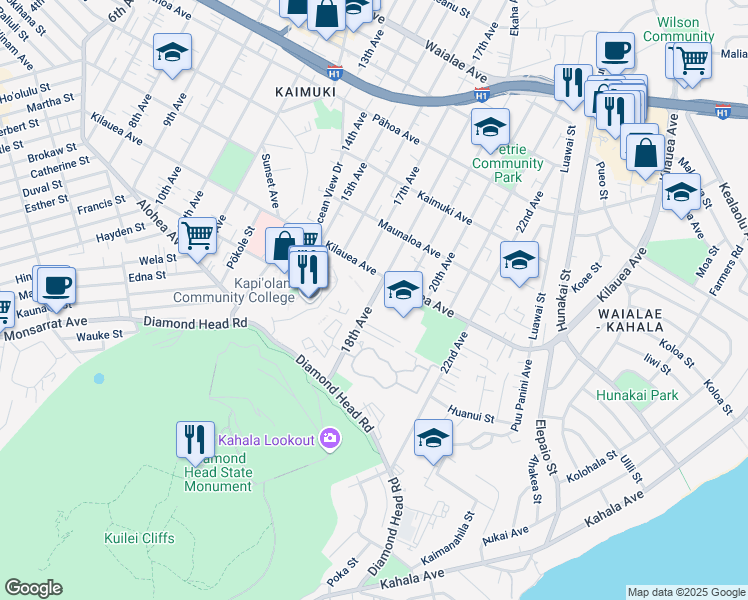Click the Poka St street label
This screenshot has height=600, width=748.
[343, 572]
